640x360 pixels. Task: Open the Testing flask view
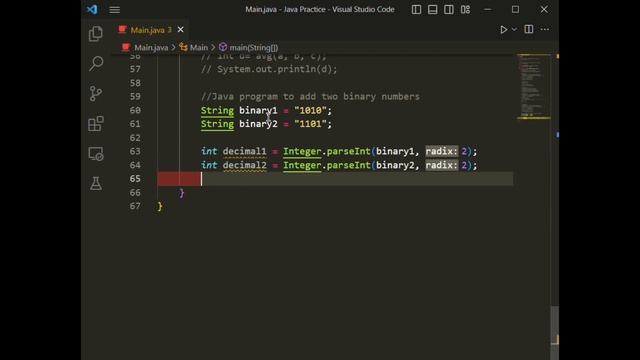(96, 184)
